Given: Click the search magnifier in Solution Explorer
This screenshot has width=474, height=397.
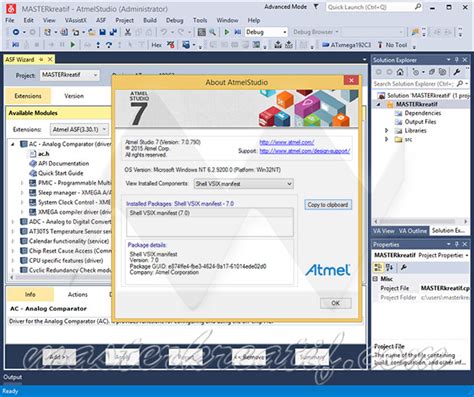Looking at the screenshot, I should pyautogui.click(x=460, y=84).
